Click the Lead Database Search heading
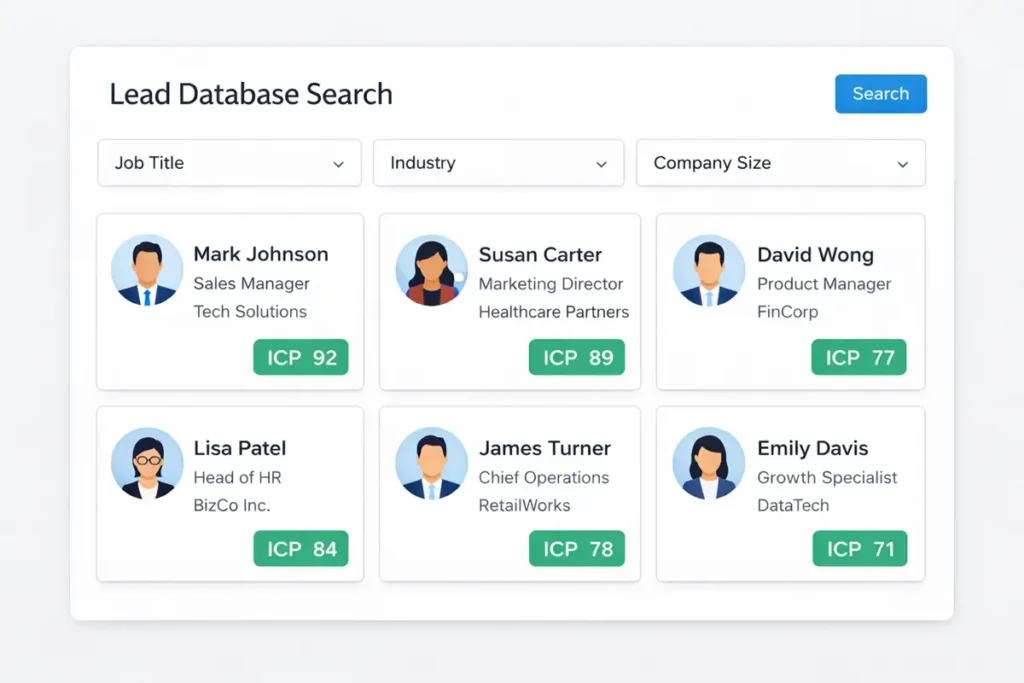This screenshot has width=1024, height=683. tap(249, 93)
